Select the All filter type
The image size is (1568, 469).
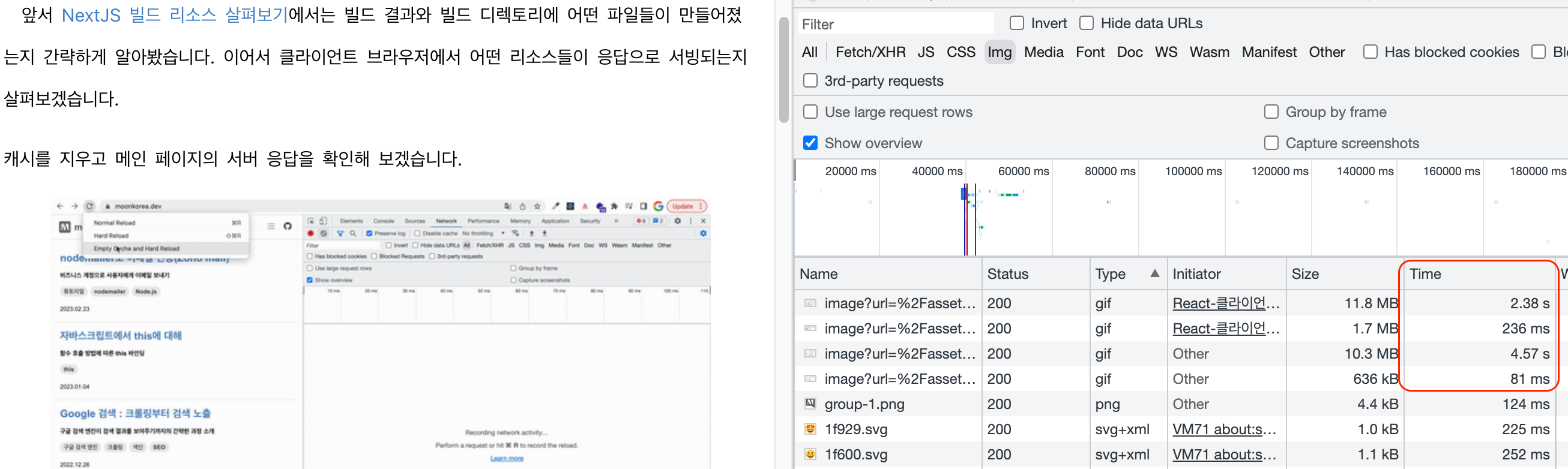[x=810, y=52]
